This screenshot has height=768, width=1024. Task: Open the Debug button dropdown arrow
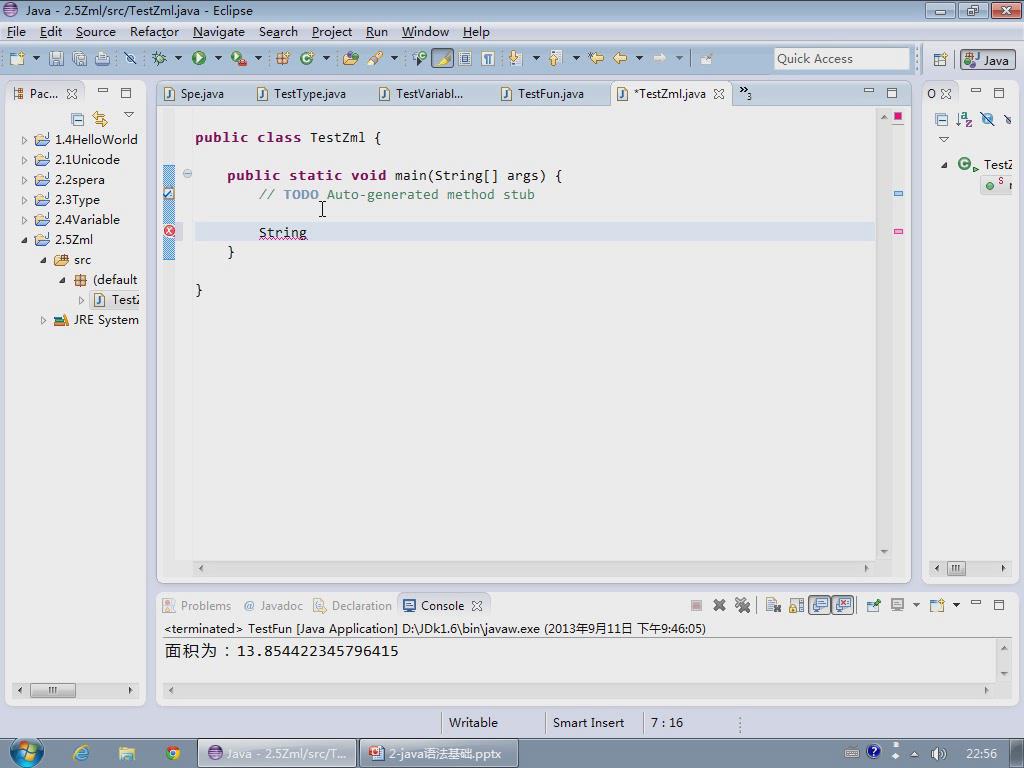(x=178, y=59)
